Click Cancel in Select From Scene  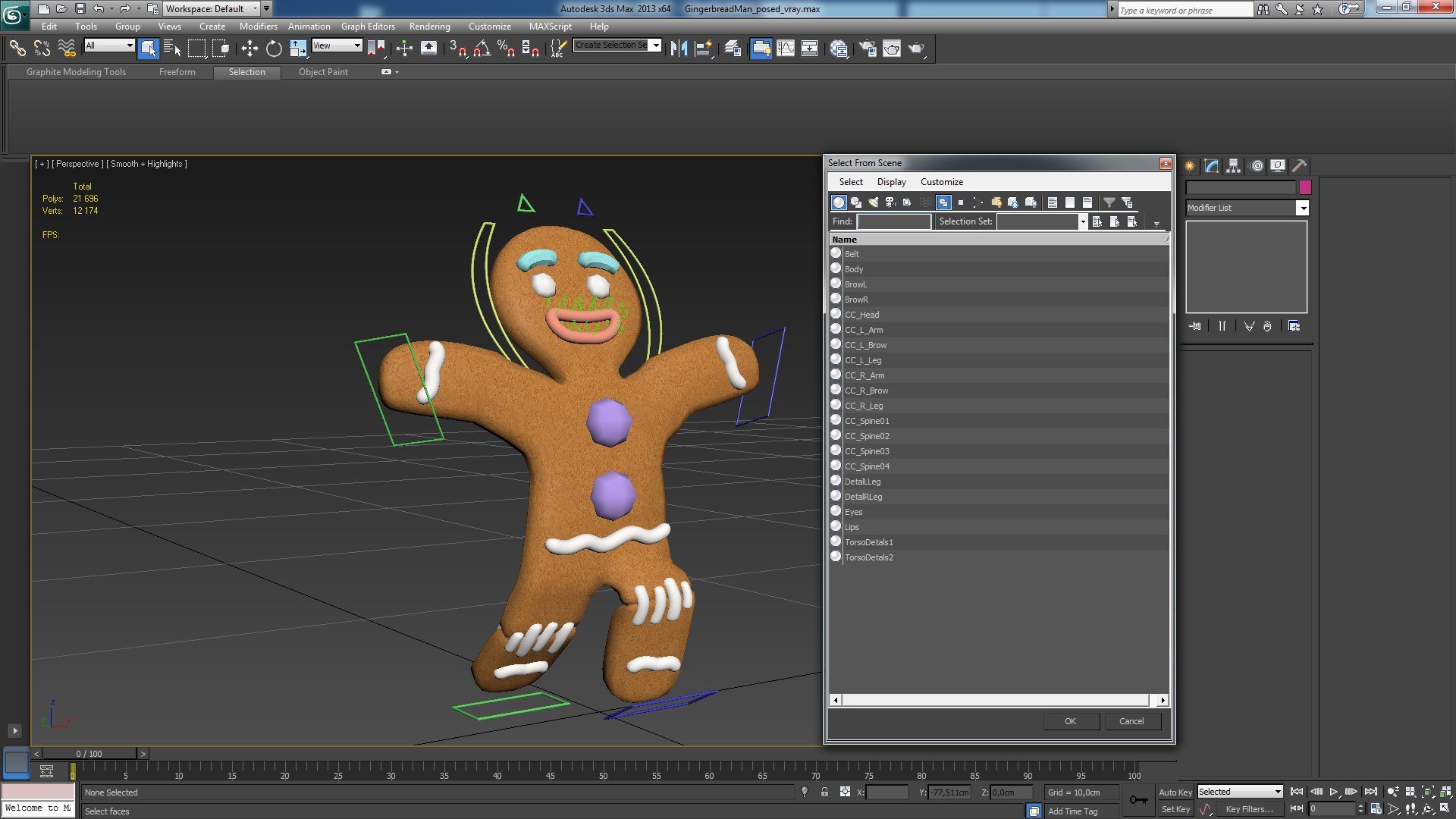point(1131,721)
